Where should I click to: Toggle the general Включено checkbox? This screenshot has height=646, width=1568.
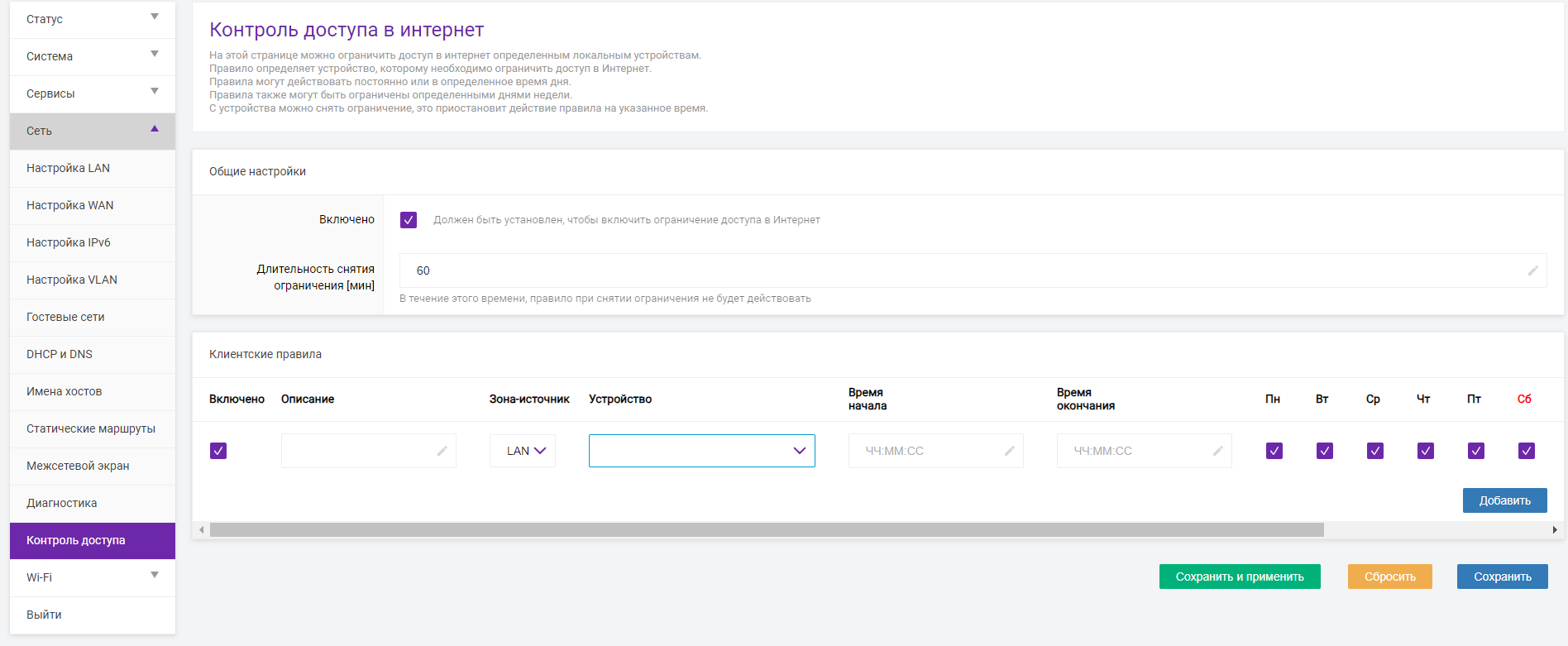tap(409, 220)
